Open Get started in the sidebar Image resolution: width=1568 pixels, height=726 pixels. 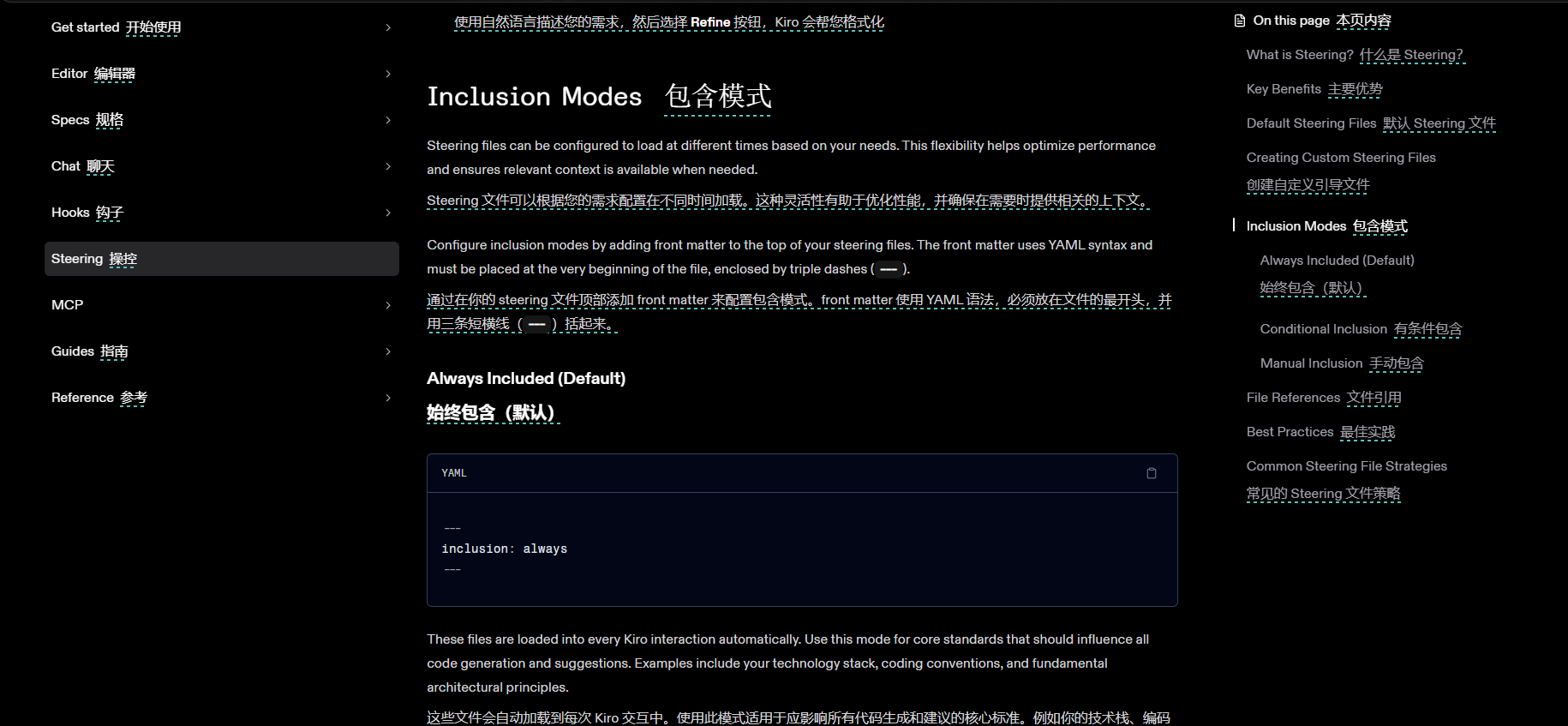tap(116, 27)
